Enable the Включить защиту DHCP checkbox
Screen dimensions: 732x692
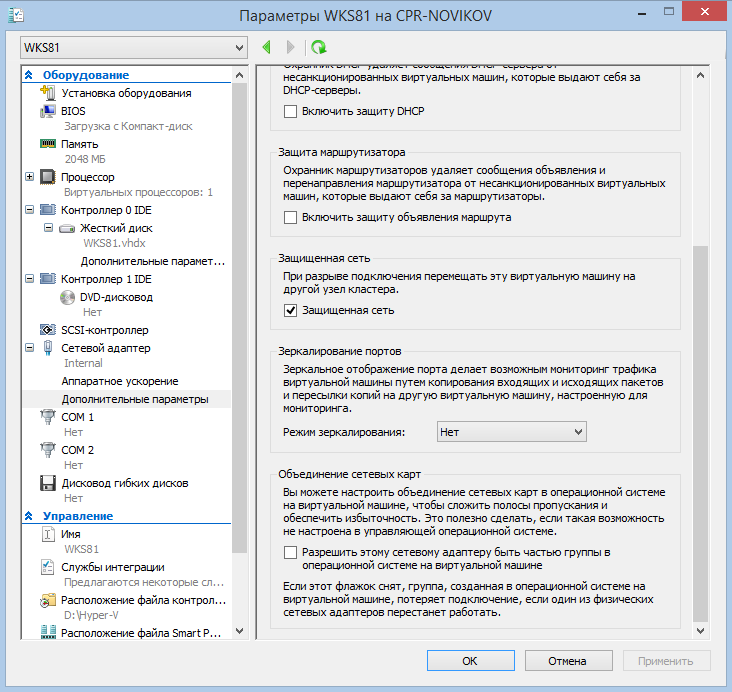[x=291, y=111]
